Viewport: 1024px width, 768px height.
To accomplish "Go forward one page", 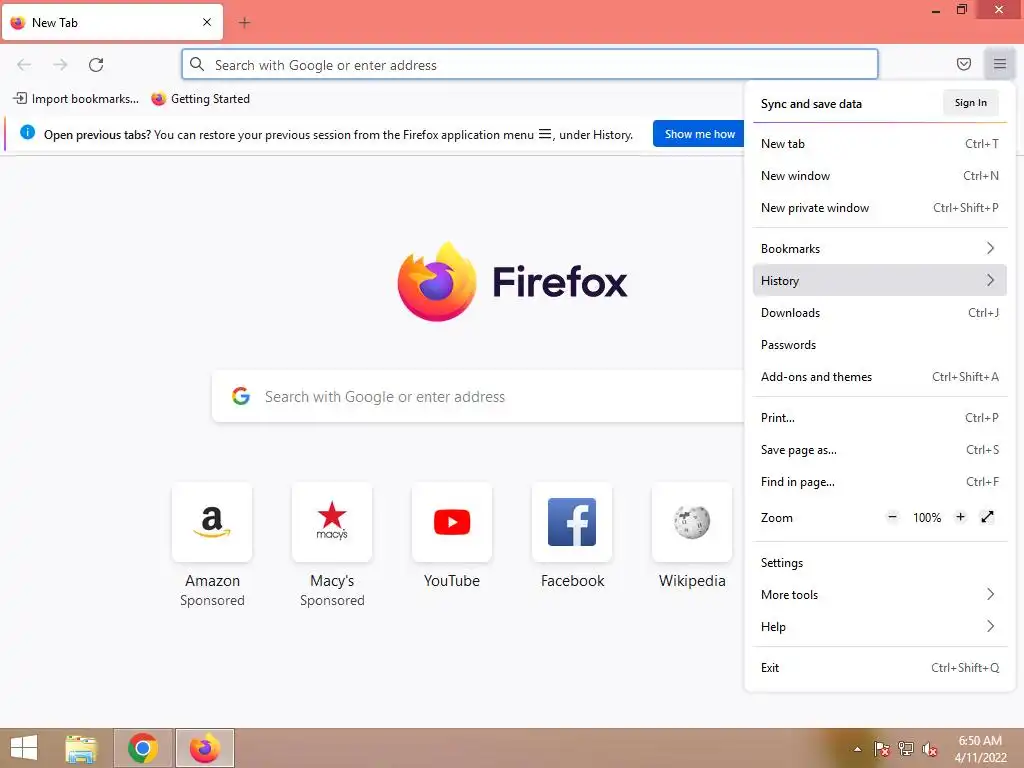I will click(x=60, y=65).
